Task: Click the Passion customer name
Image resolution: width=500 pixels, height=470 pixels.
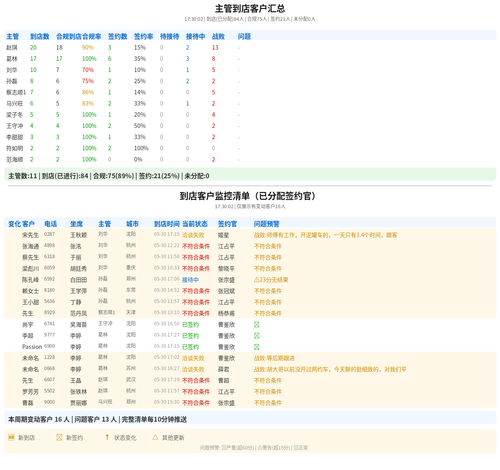Action: [x=32, y=347]
